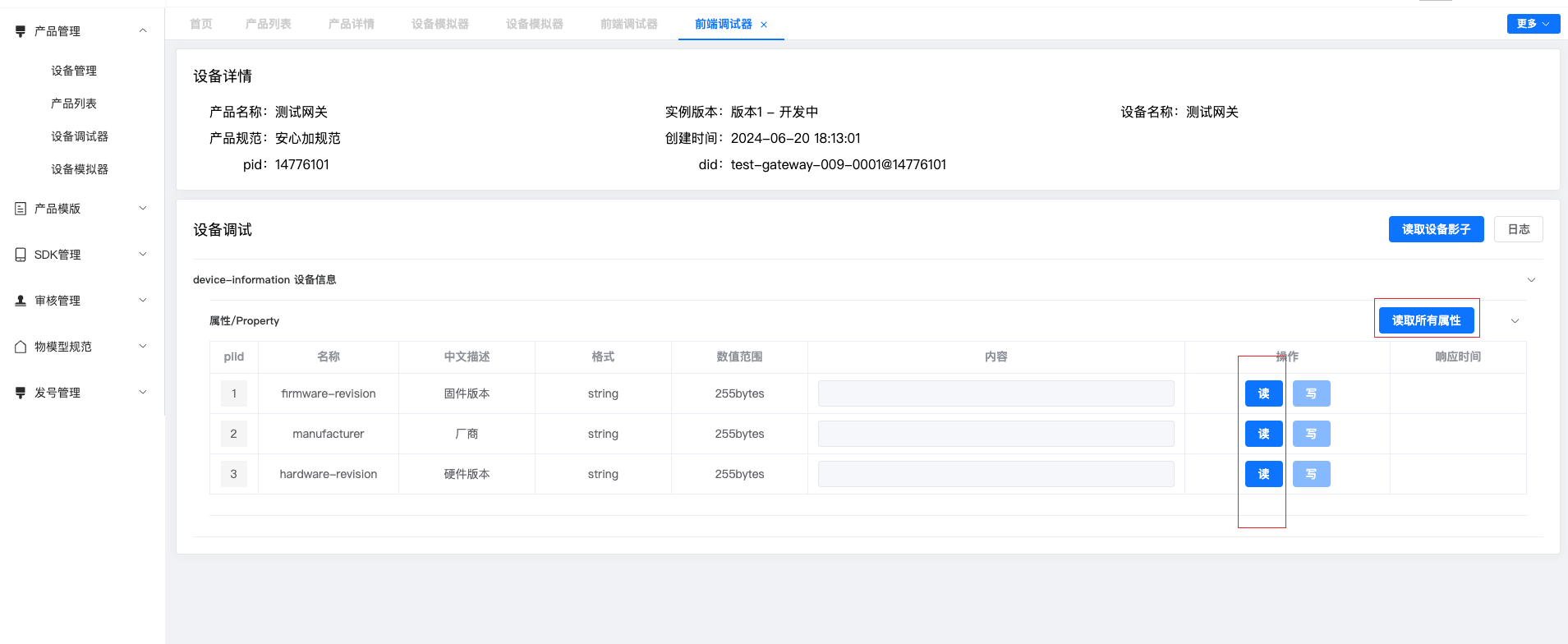1568x644 pixels.
Task: Close the active 前端调试器 tab
Action: click(x=764, y=25)
